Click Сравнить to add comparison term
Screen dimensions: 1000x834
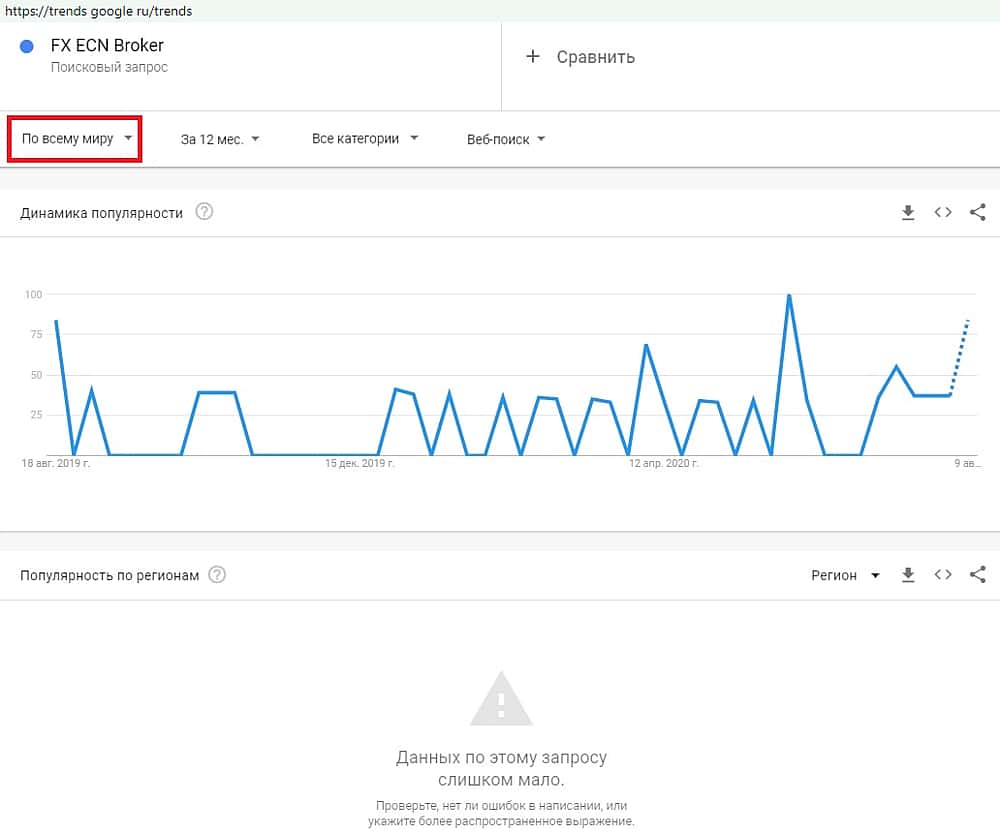point(596,57)
